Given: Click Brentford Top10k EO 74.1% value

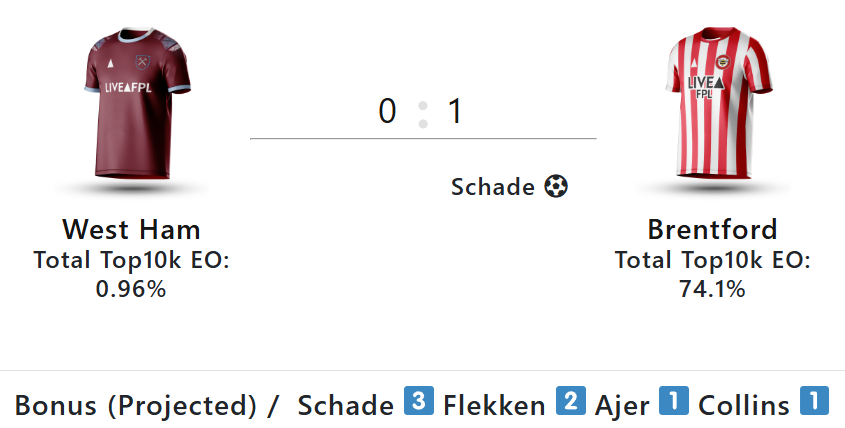Looking at the screenshot, I should (712, 289).
